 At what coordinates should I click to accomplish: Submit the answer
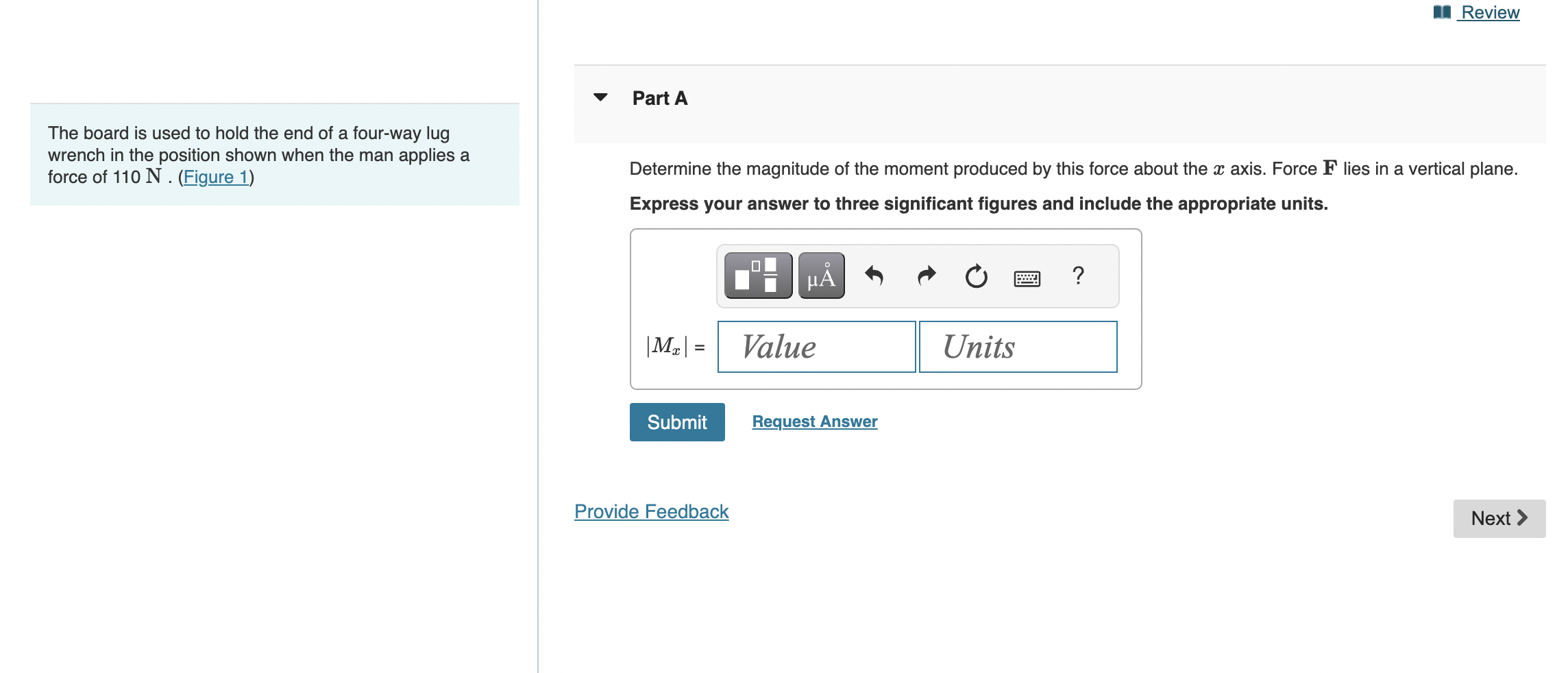(676, 421)
